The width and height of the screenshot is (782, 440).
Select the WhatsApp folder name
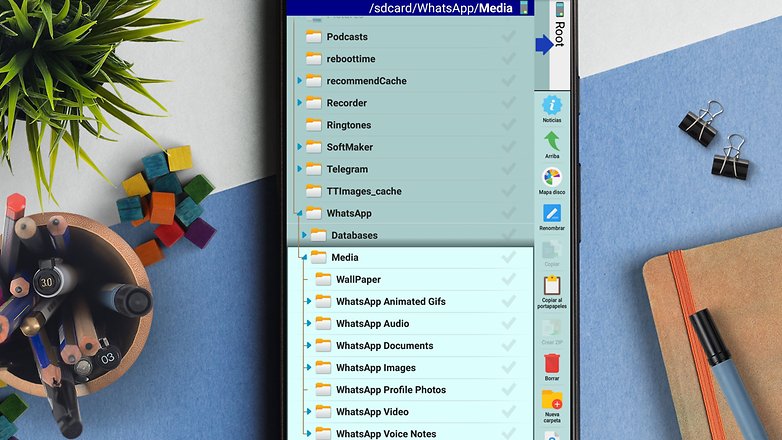349,214
